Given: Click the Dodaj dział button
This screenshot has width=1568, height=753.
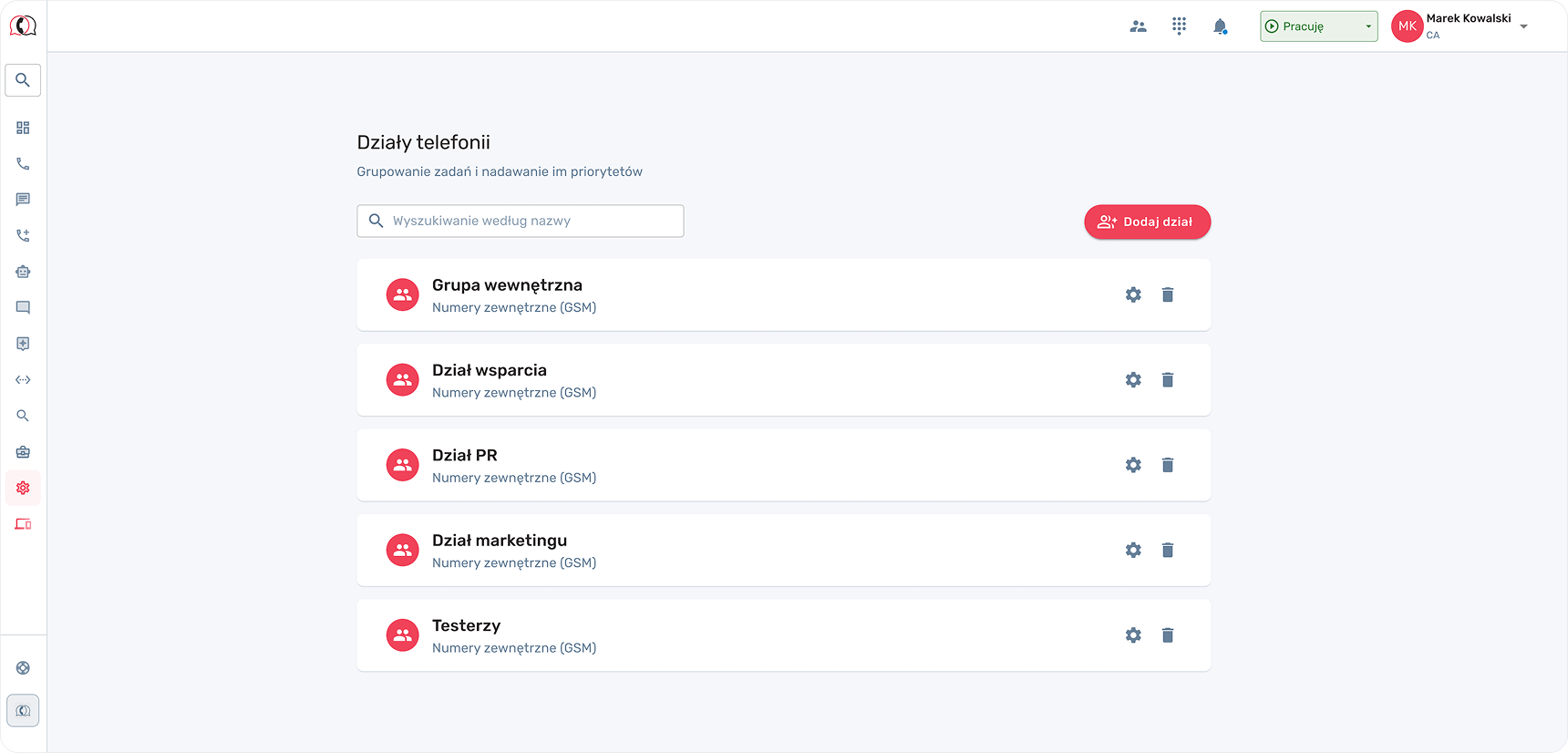Looking at the screenshot, I should [1147, 222].
